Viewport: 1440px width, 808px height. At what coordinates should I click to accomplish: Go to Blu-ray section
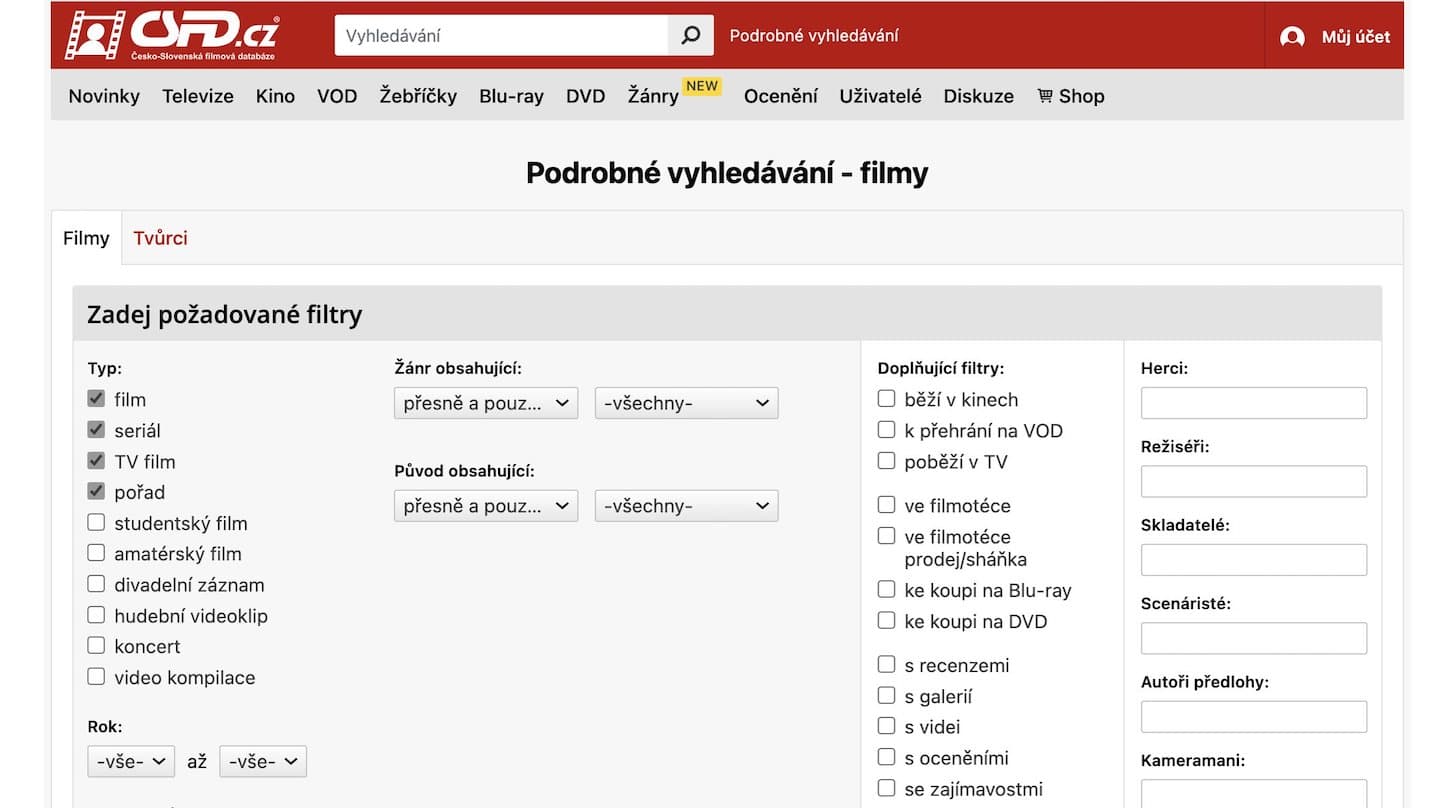(511, 96)
